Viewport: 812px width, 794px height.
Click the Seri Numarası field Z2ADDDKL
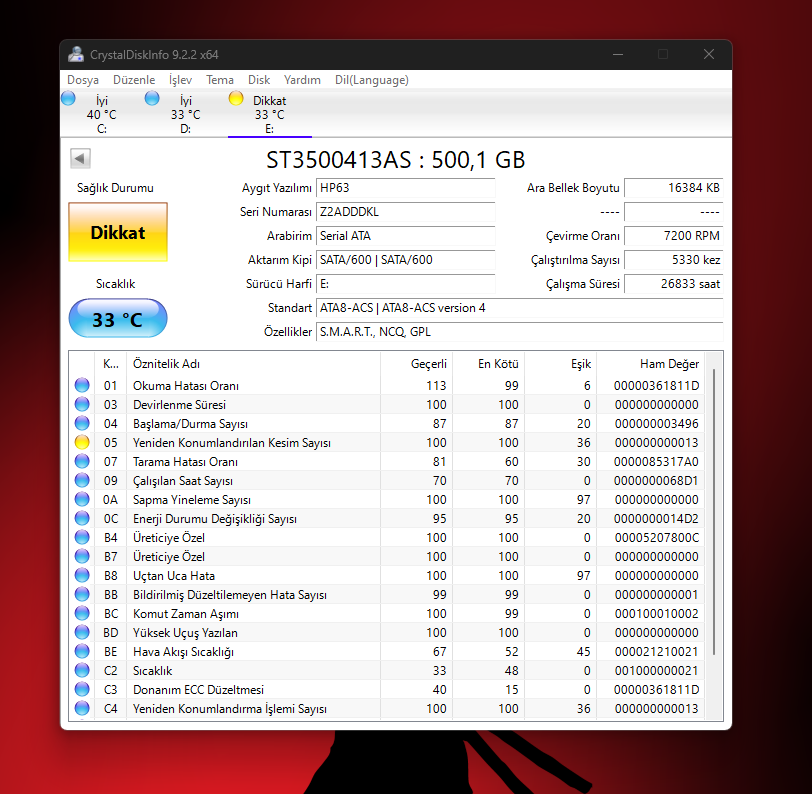coord(405,212)
